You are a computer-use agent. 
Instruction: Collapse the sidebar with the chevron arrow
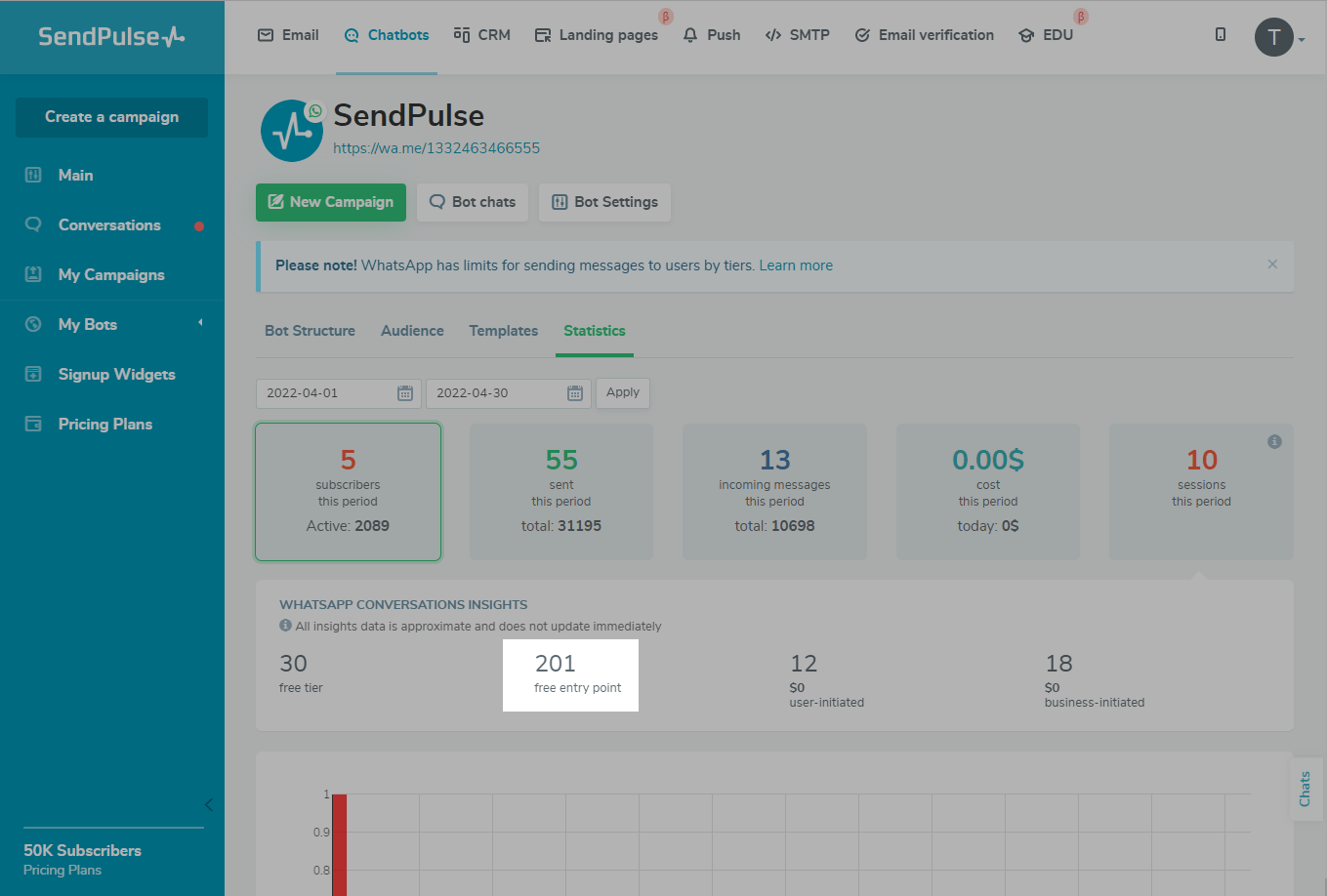tap(209, 804)
